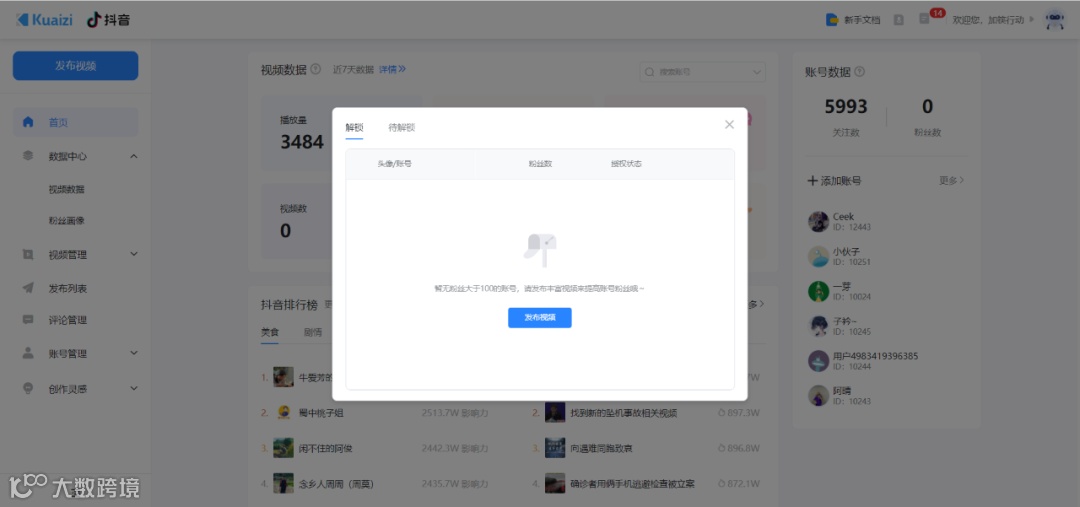Select the 剧情 ranking tab

tap(313, 332)
